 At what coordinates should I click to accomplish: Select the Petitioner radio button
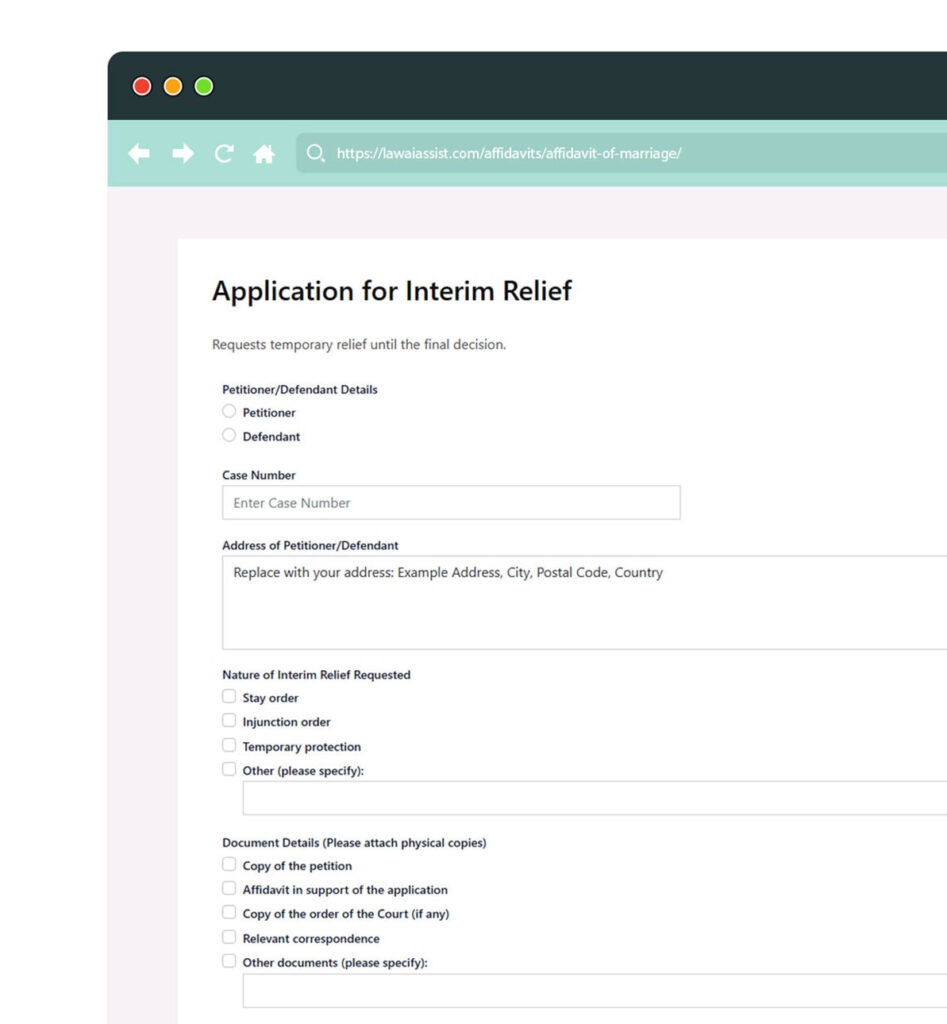229,411
